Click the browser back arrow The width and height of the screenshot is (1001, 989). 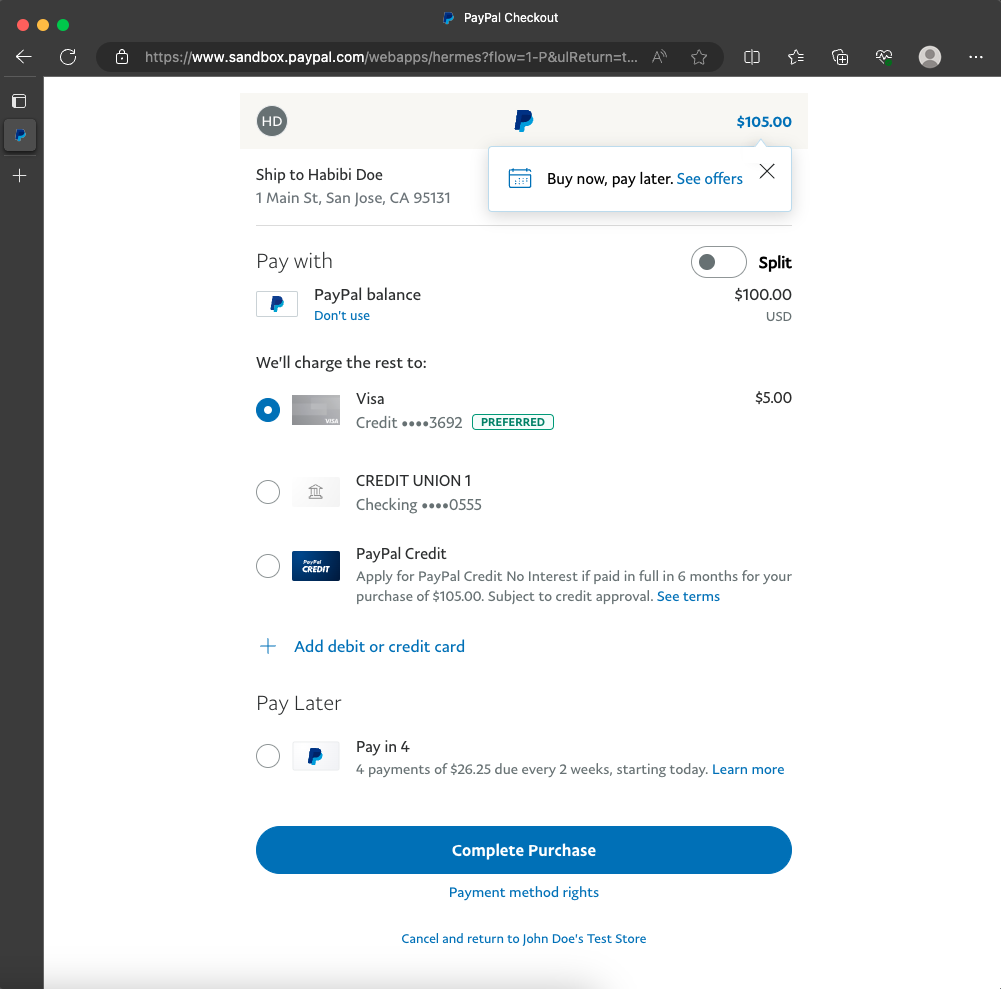pos(24,57)
